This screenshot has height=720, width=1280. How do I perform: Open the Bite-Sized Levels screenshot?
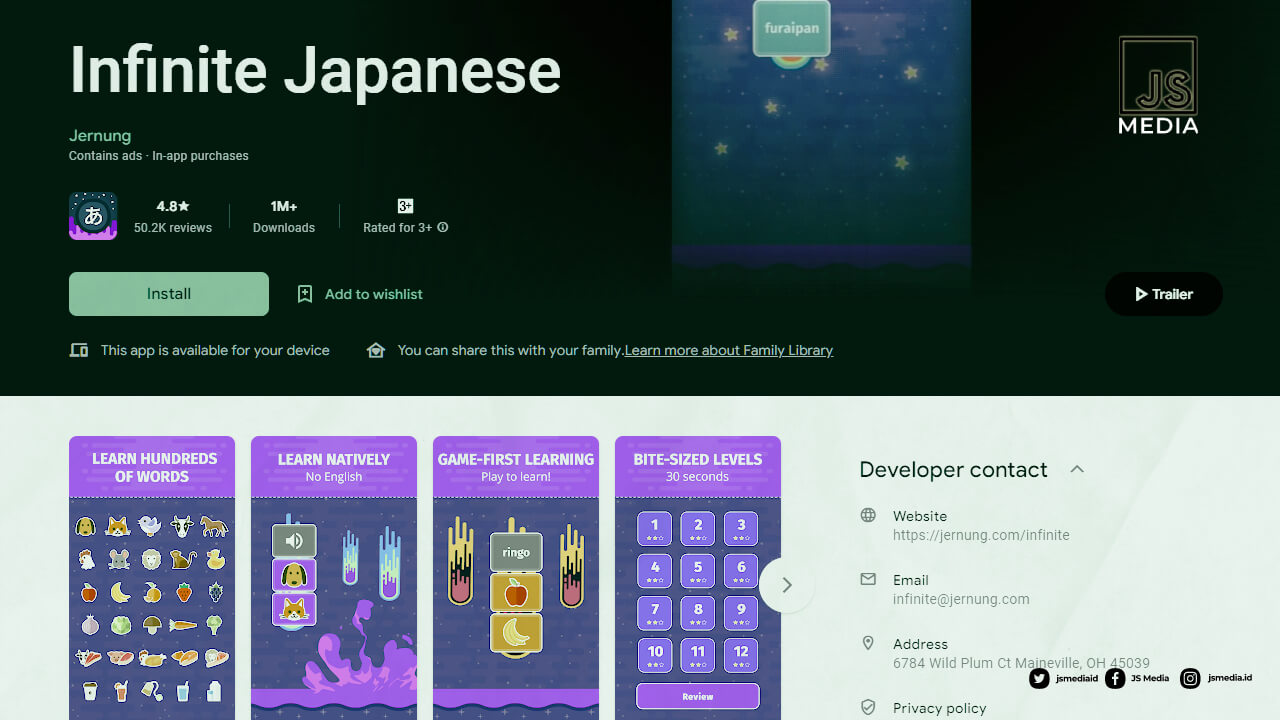698,578
